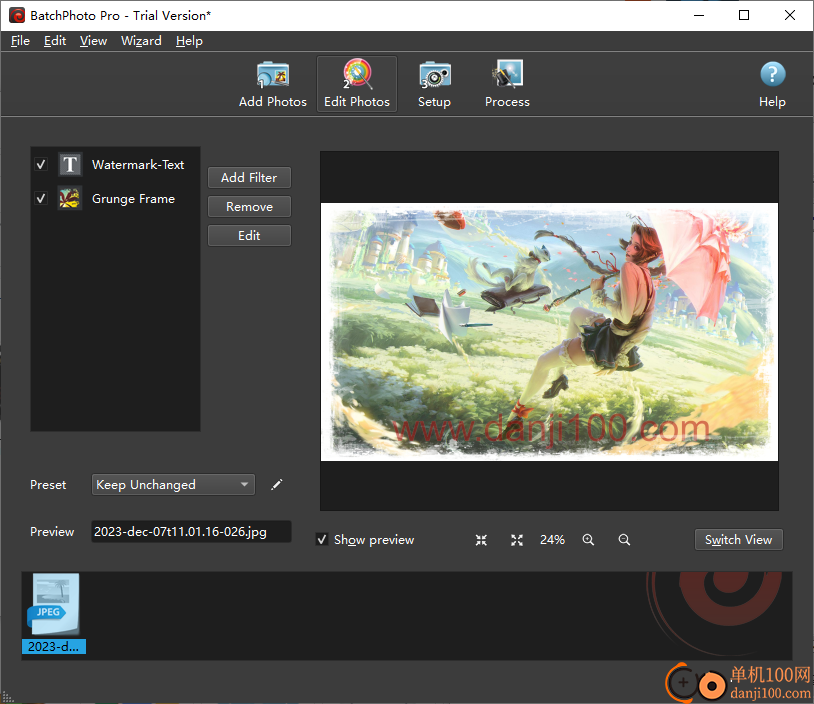Image resolution: width=814 pixels, height=704 pixels.
Task: Click the Edit filter button
Action: click(x=249, y=236)
